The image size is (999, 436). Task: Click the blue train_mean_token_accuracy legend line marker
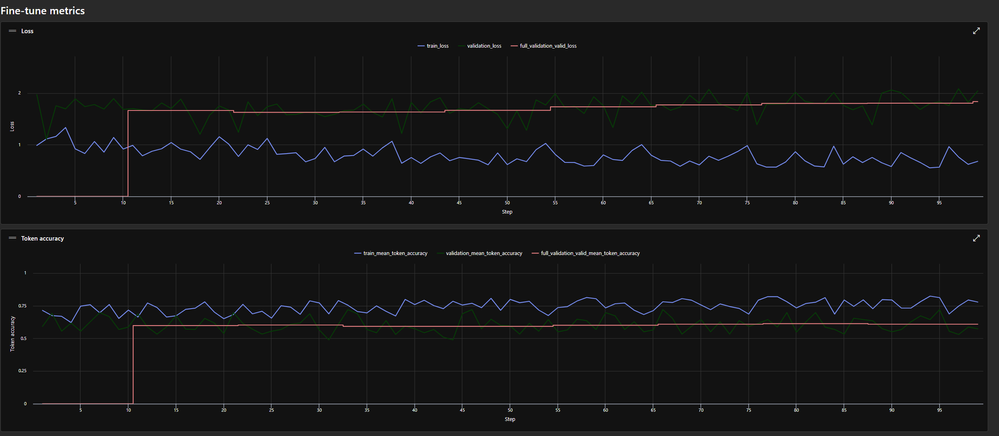pyautogui.click(x=357, y=253)
